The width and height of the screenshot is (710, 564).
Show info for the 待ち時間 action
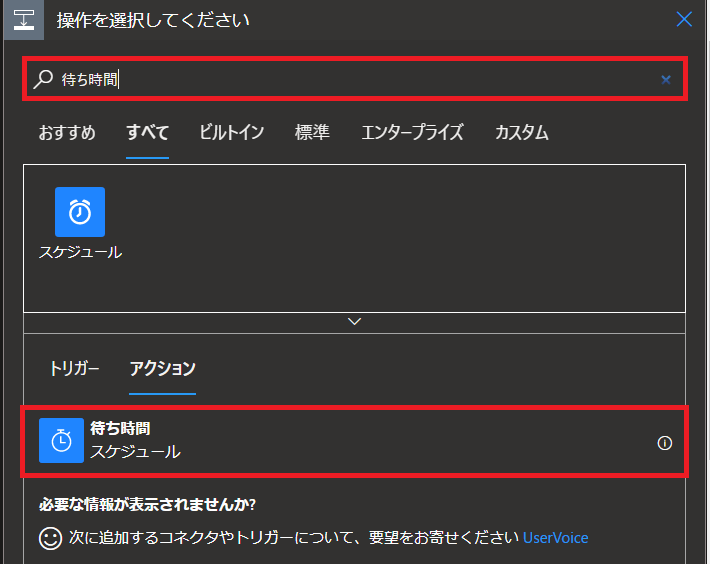pyautogui.click(x=664, y=443)
